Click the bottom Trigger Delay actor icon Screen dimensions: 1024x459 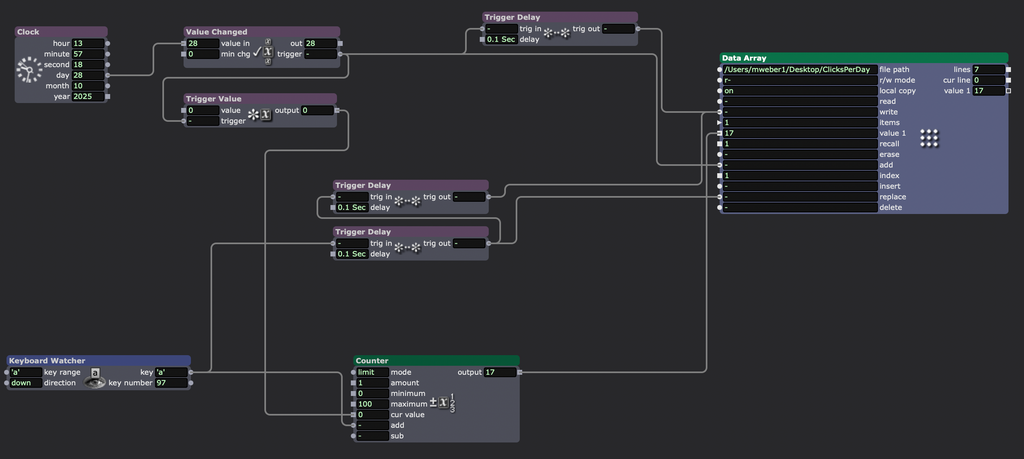(407, 247)
